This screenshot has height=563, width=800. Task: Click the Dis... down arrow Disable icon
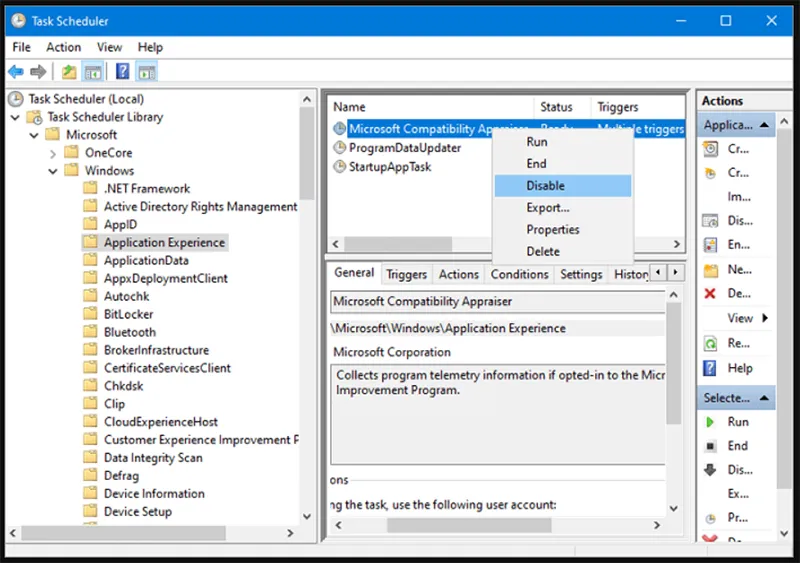coord(710,470)
